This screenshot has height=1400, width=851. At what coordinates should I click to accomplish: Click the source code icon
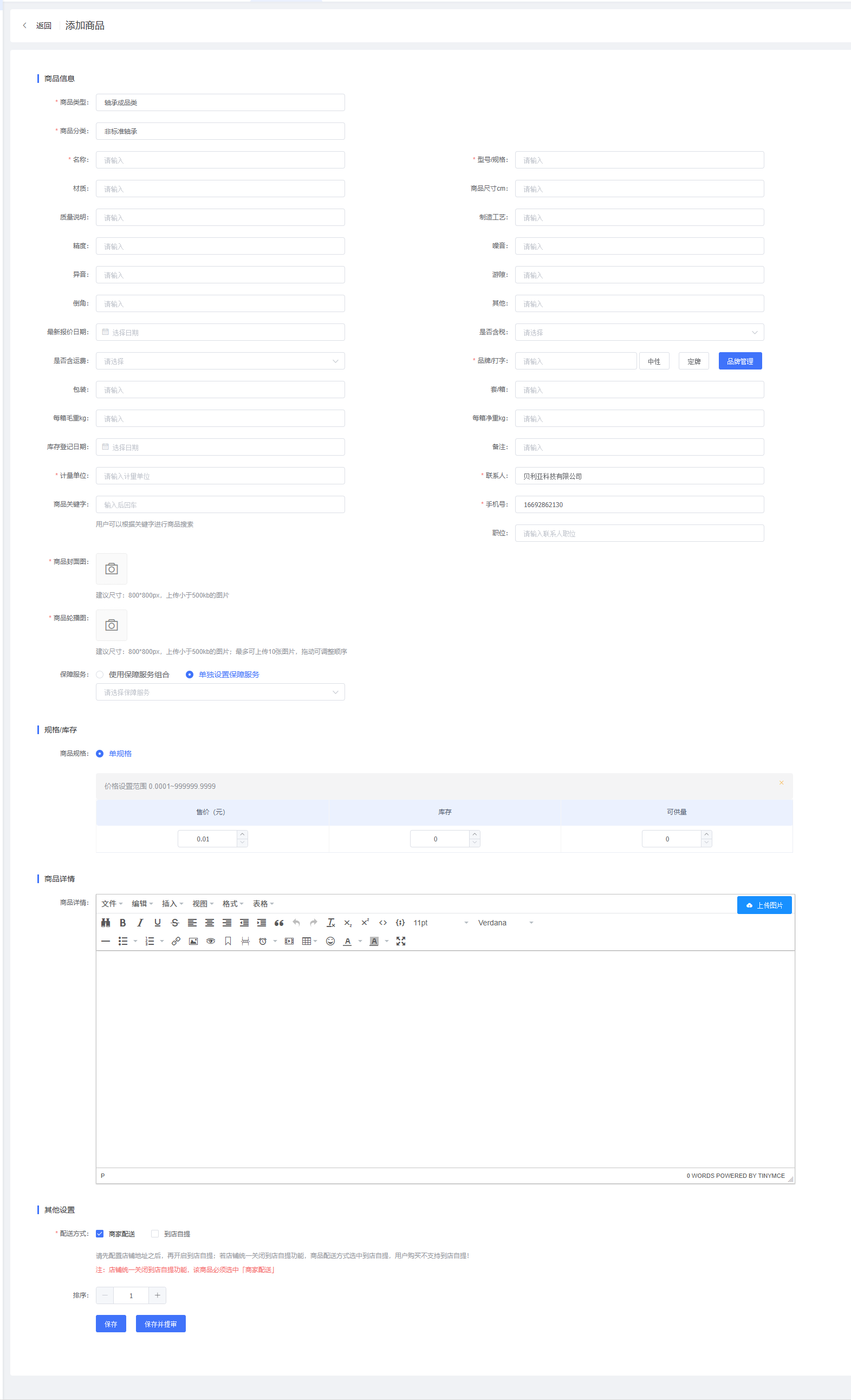click(x=383, y=923)
